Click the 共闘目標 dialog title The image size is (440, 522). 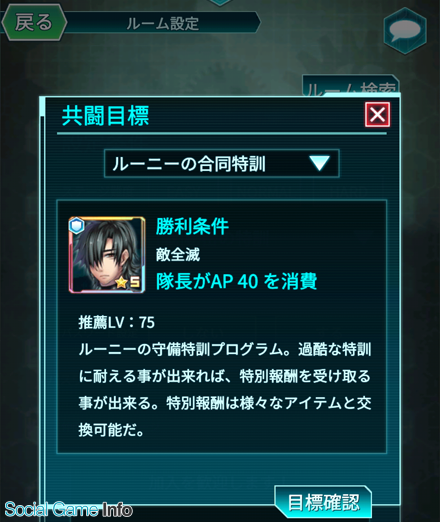coord(105,116)
